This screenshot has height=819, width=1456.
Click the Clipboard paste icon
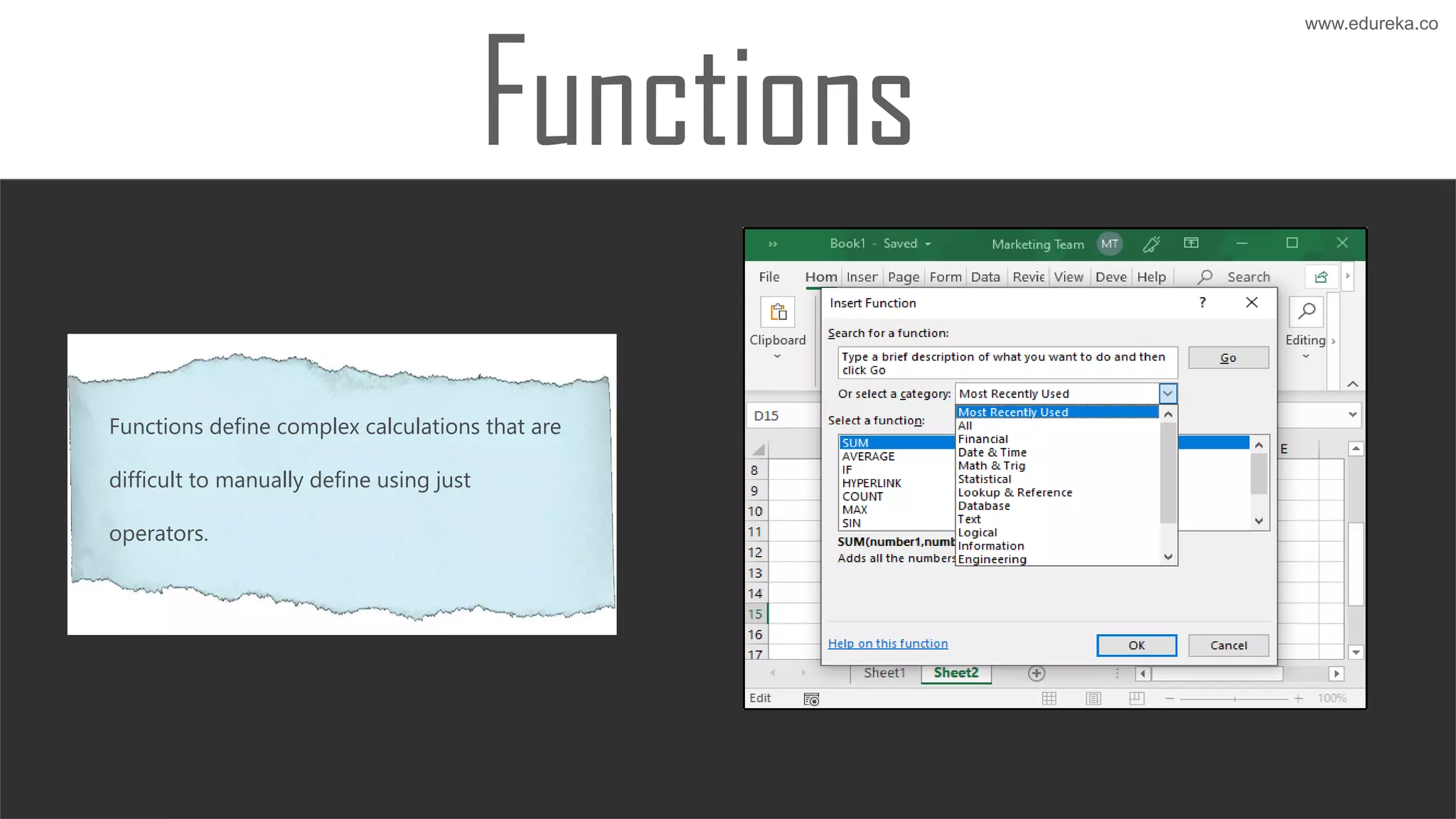778,311
